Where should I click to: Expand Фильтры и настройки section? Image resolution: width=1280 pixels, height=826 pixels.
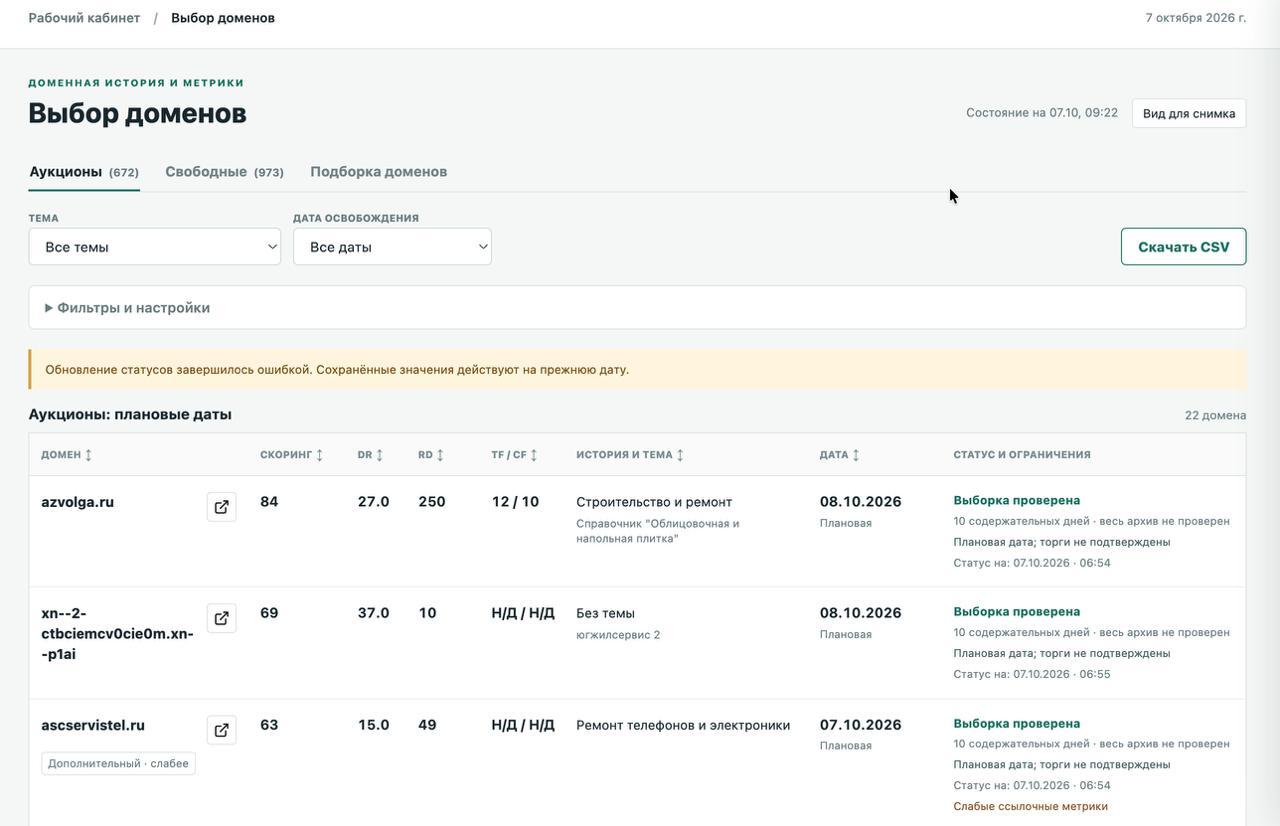point(637,308)
